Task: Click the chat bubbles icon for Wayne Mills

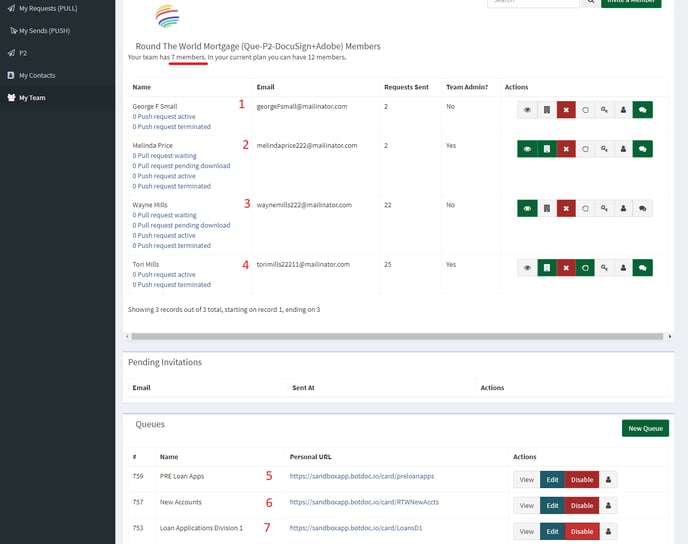Action: (642, 208)
